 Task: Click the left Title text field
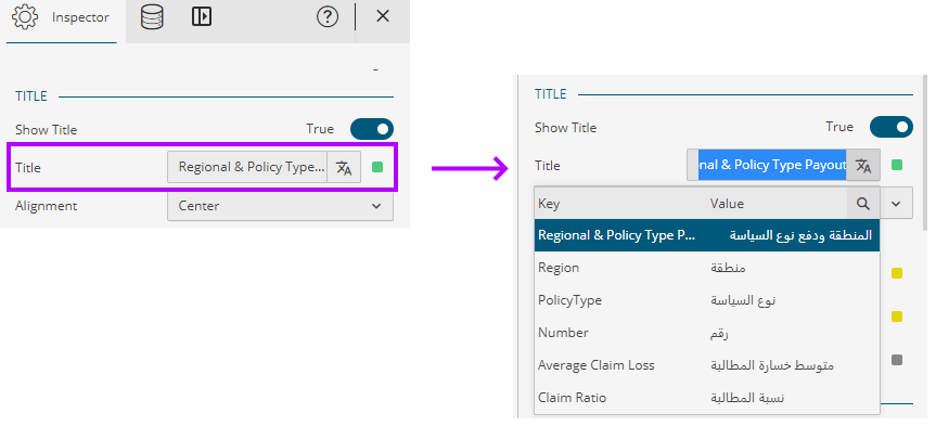248,167
